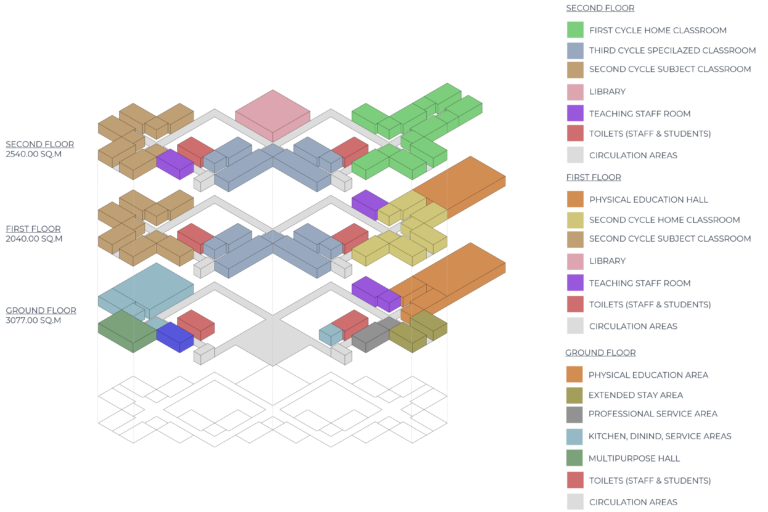Select the red Toilets swatch in Second Floor legend
This screenshot has height=512, width=768.
coord(575,133)
